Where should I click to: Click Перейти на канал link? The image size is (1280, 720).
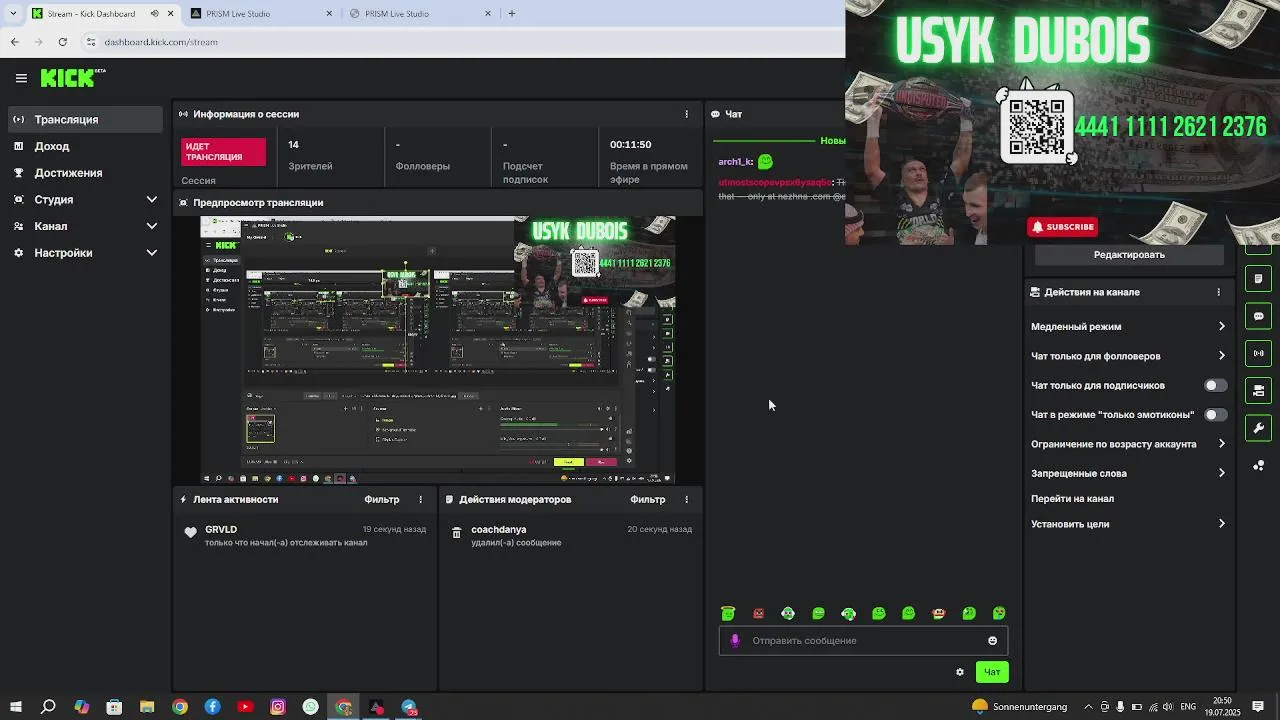[x=1072, y=499]
